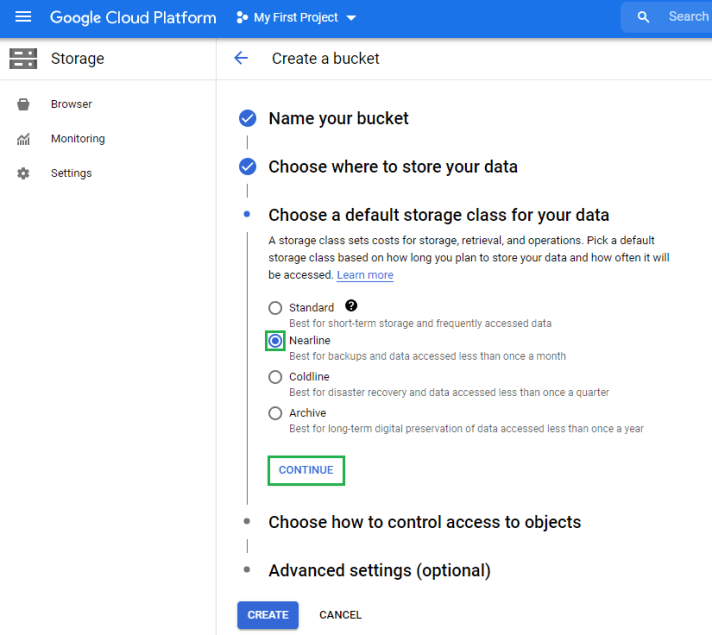Click the Monitoring chart icon
The height and width of the screenshot is (635, 712).
24,139
